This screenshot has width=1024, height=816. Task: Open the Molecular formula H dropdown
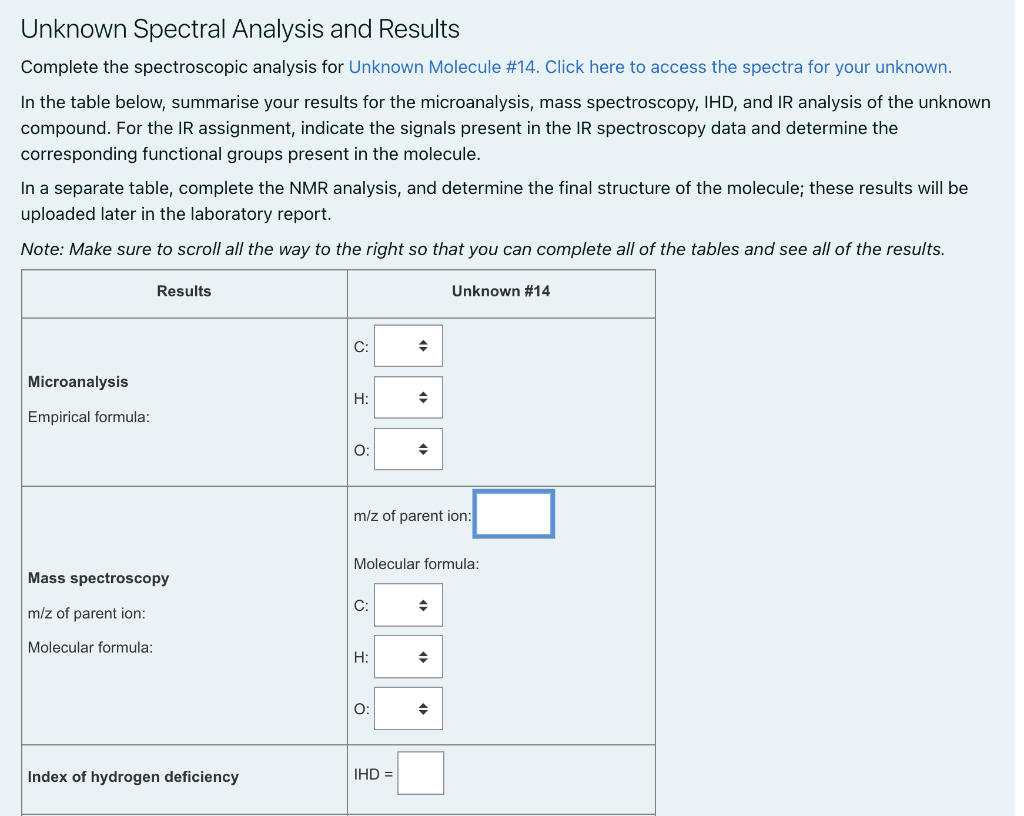click(x=407, y=656)
